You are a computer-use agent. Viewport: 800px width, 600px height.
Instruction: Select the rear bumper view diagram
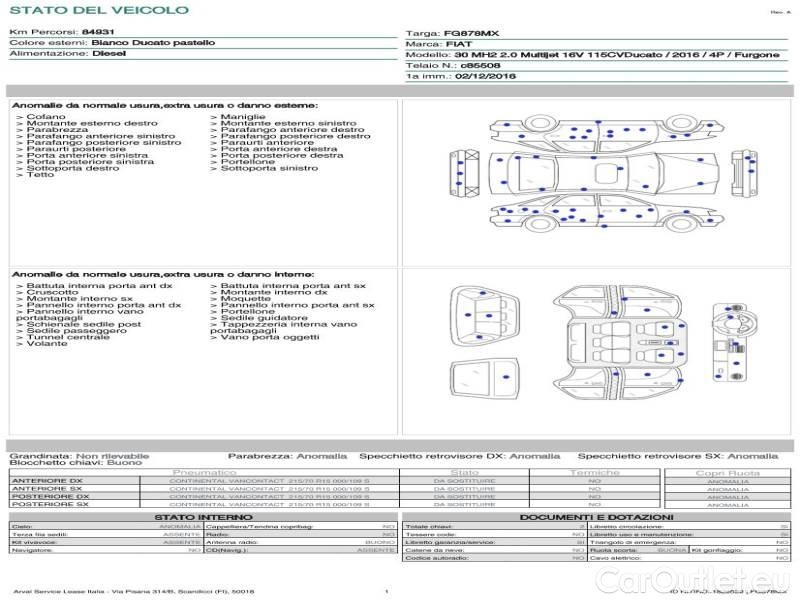pos(464,173)
